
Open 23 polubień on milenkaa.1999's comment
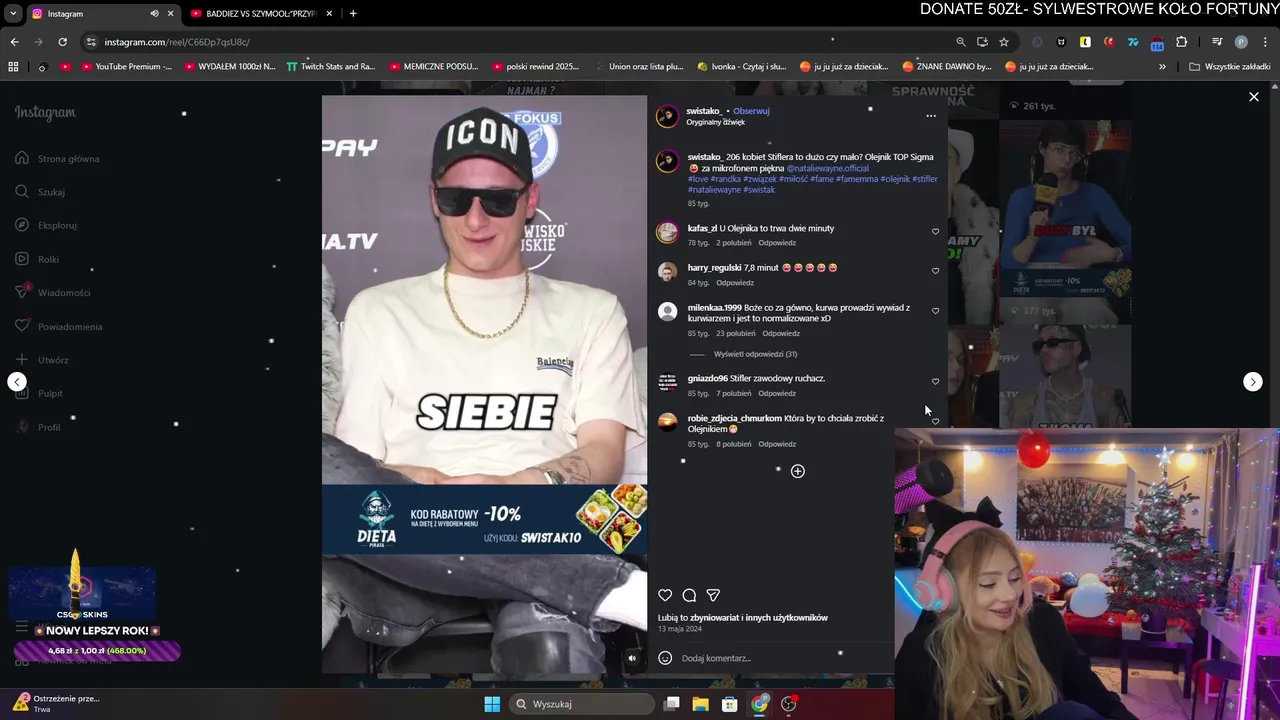click(736, 333)
